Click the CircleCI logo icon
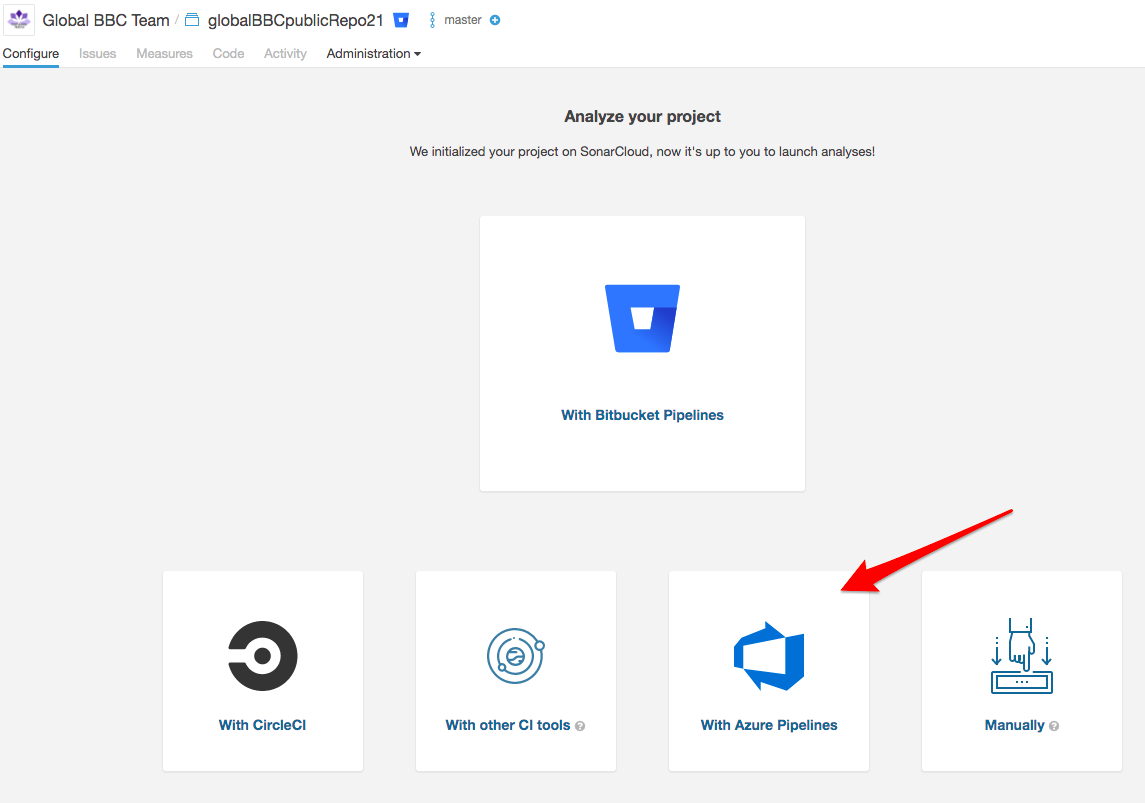Viewport: 1145px width, 803px height. [x=262, y=656]
